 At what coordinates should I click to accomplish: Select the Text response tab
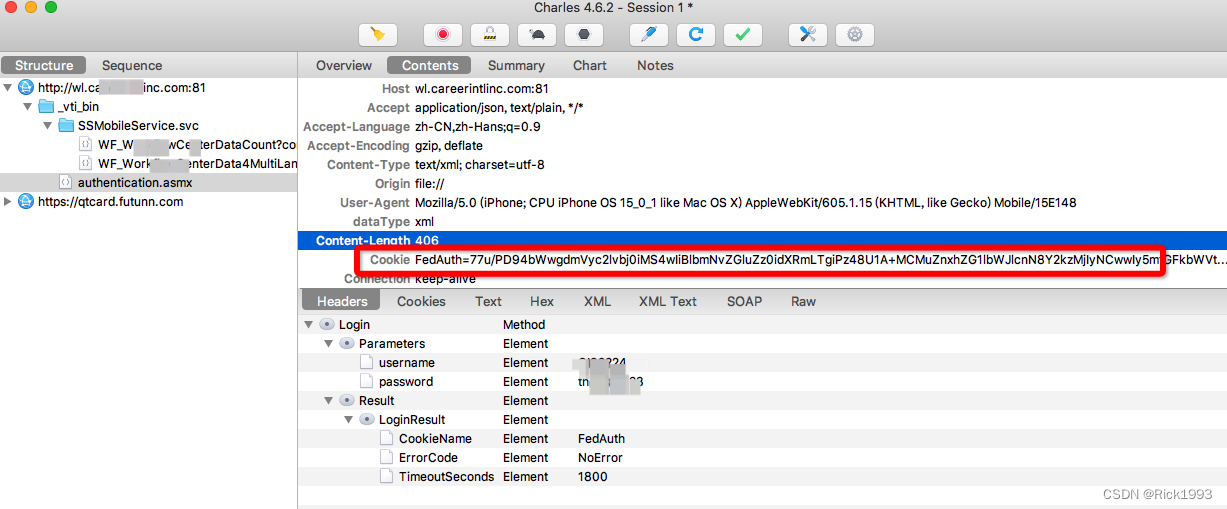489,301
